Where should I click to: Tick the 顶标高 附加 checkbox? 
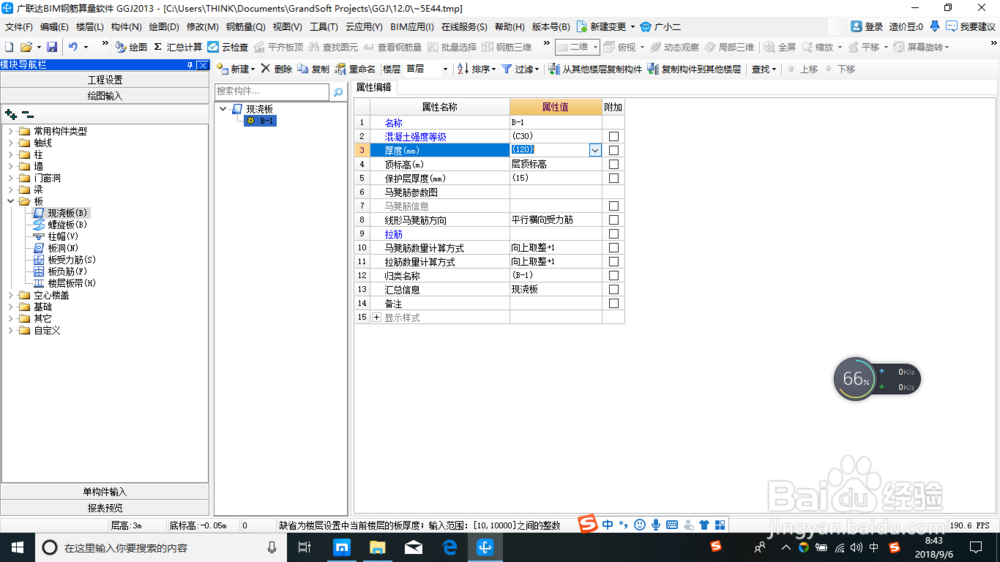[614, 165]
